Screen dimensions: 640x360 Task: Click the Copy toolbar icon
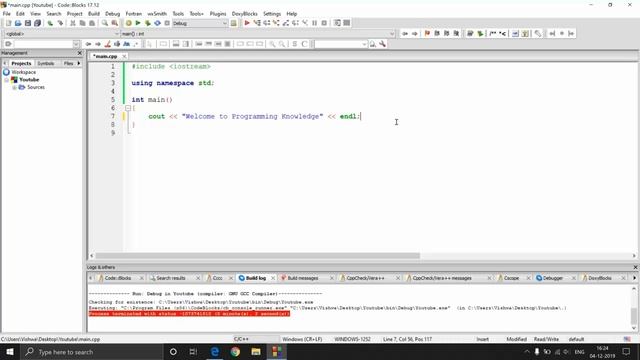(x=82, y=23)
